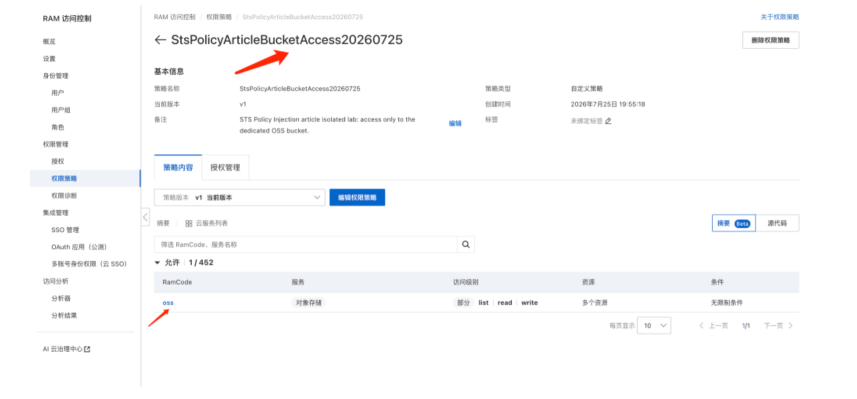This screenshot has width=857, height=399.
Task: Click the 自定义策略 policy type value
Action: (x=587, y=89)
